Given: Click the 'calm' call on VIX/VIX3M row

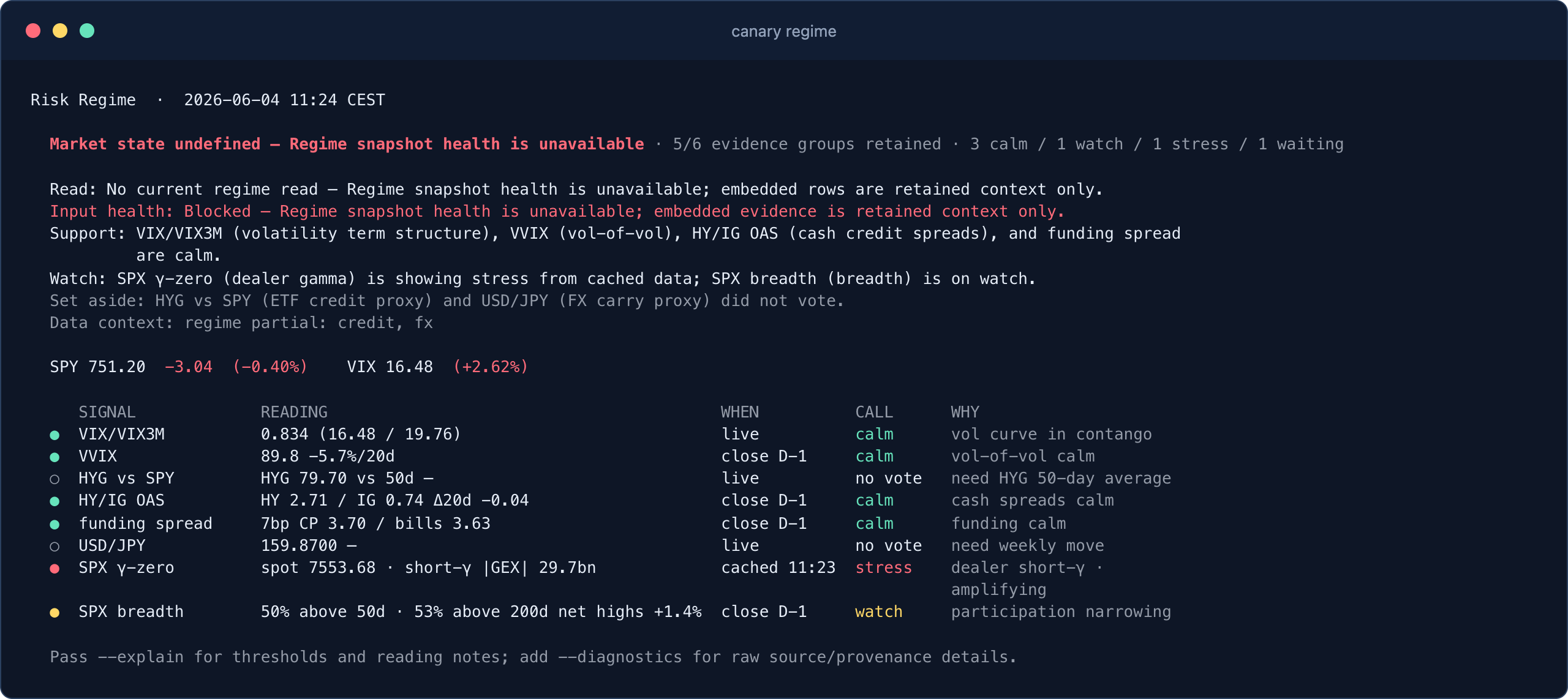Looking at the screenshot, I should (875, 434).
